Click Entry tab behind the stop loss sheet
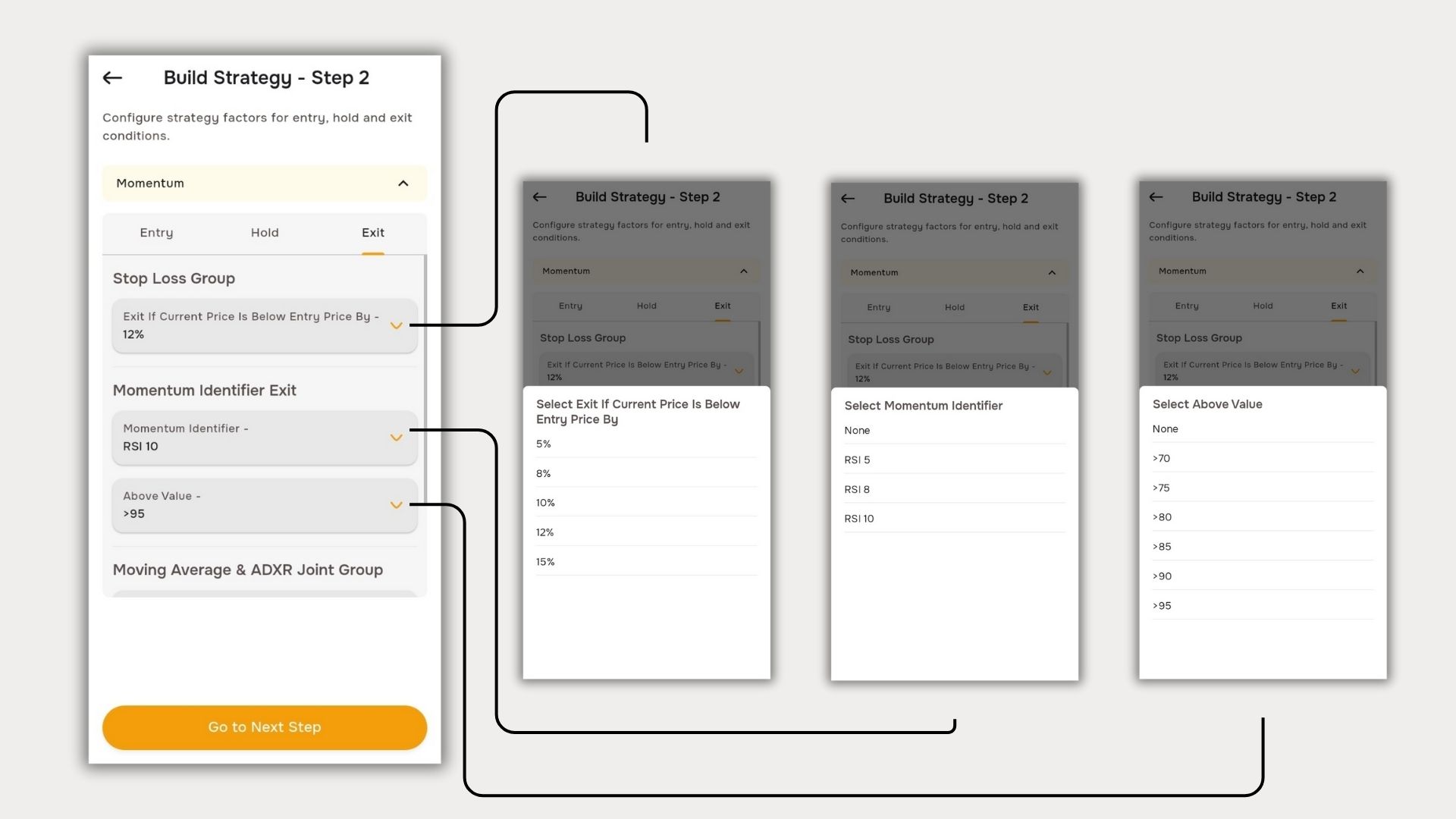Screen dimensions: 1456x819 571,306
